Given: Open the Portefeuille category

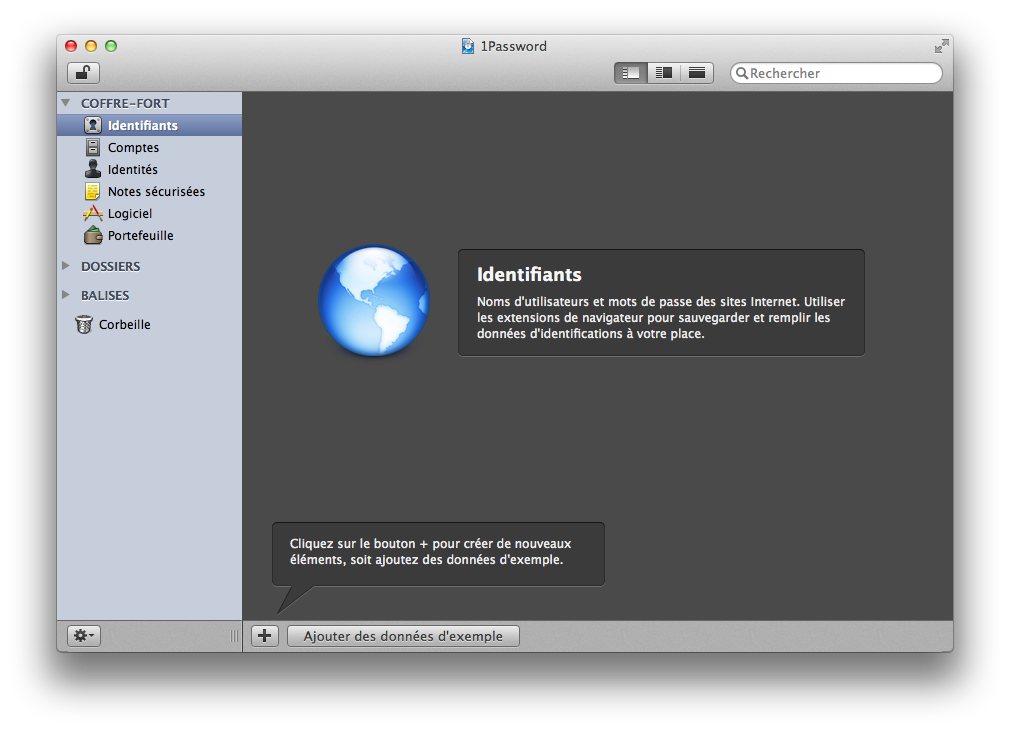Looking at the screenshot, I should click(149, 236).
